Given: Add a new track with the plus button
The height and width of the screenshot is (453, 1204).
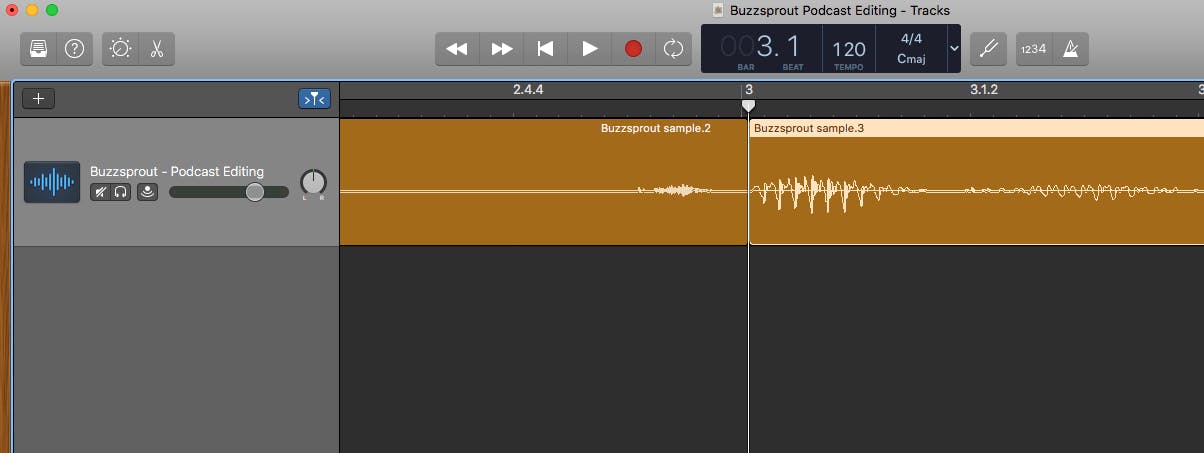Looking at the screenshot, I should 39,98.
